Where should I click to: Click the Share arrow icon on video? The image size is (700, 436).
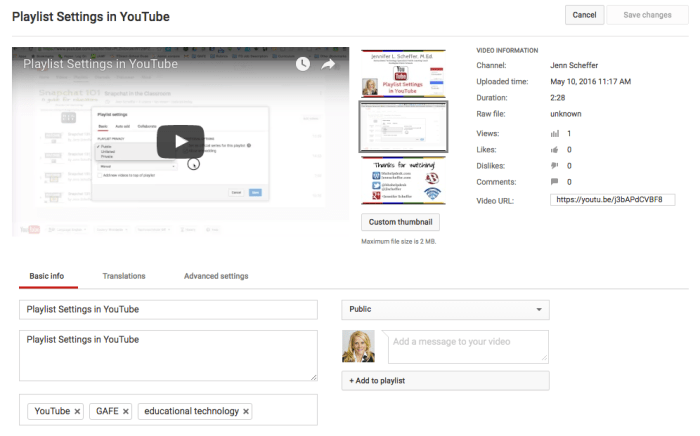327,64
